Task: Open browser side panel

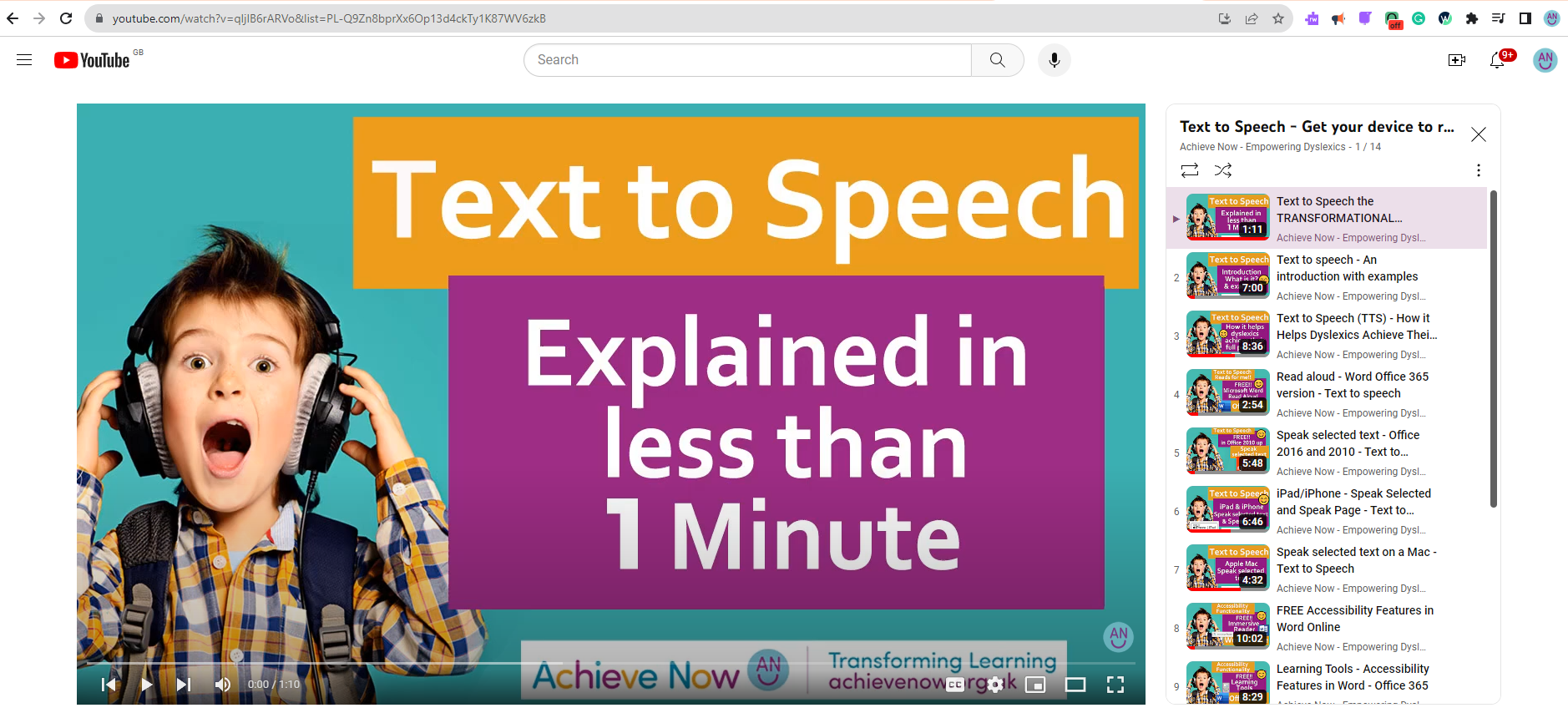Action: pyautogui.click(x=1525, y=18)
